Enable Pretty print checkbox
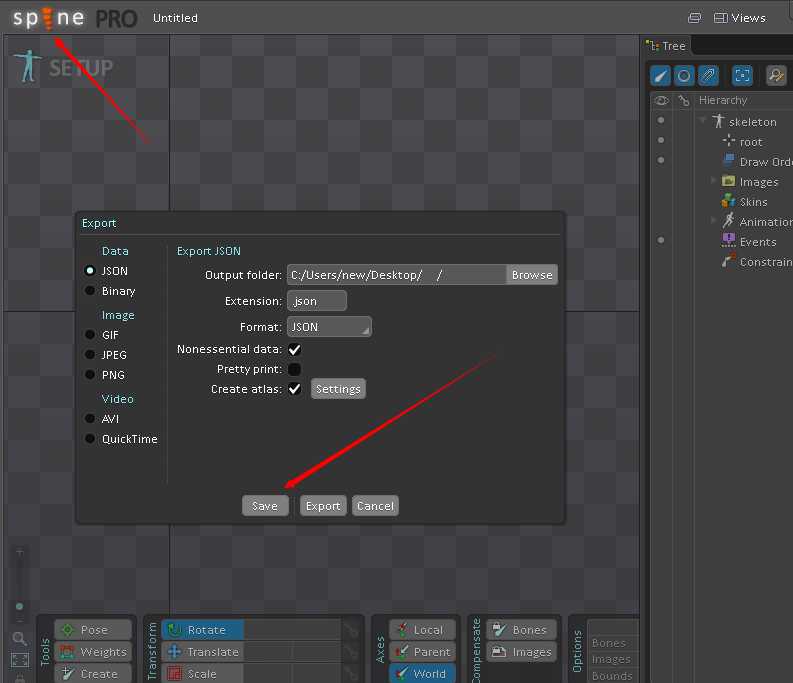This screenshot has width=793, height=683. (x=294, y=369)
